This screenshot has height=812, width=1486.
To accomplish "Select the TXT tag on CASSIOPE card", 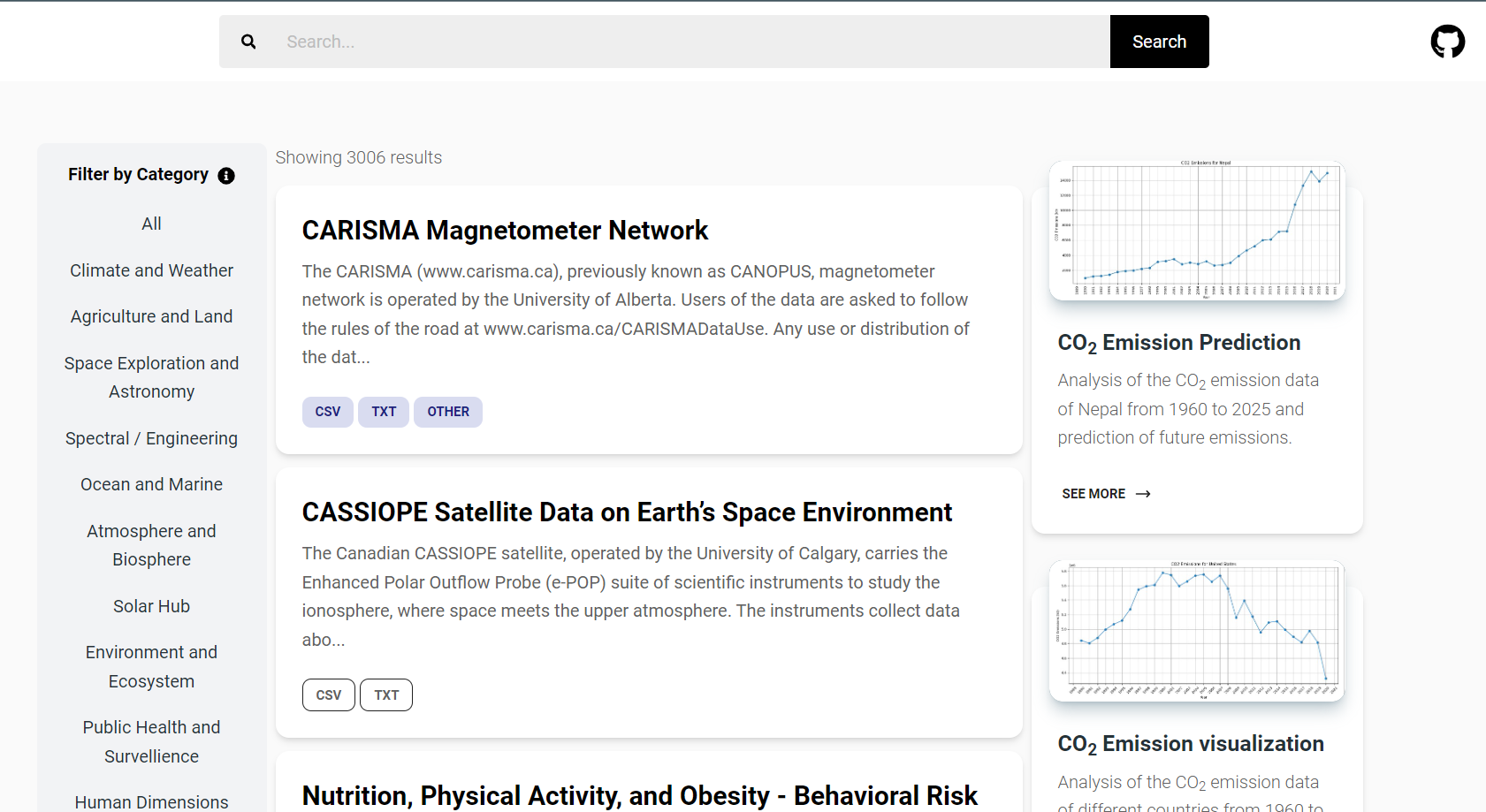I will coord(385,694).
